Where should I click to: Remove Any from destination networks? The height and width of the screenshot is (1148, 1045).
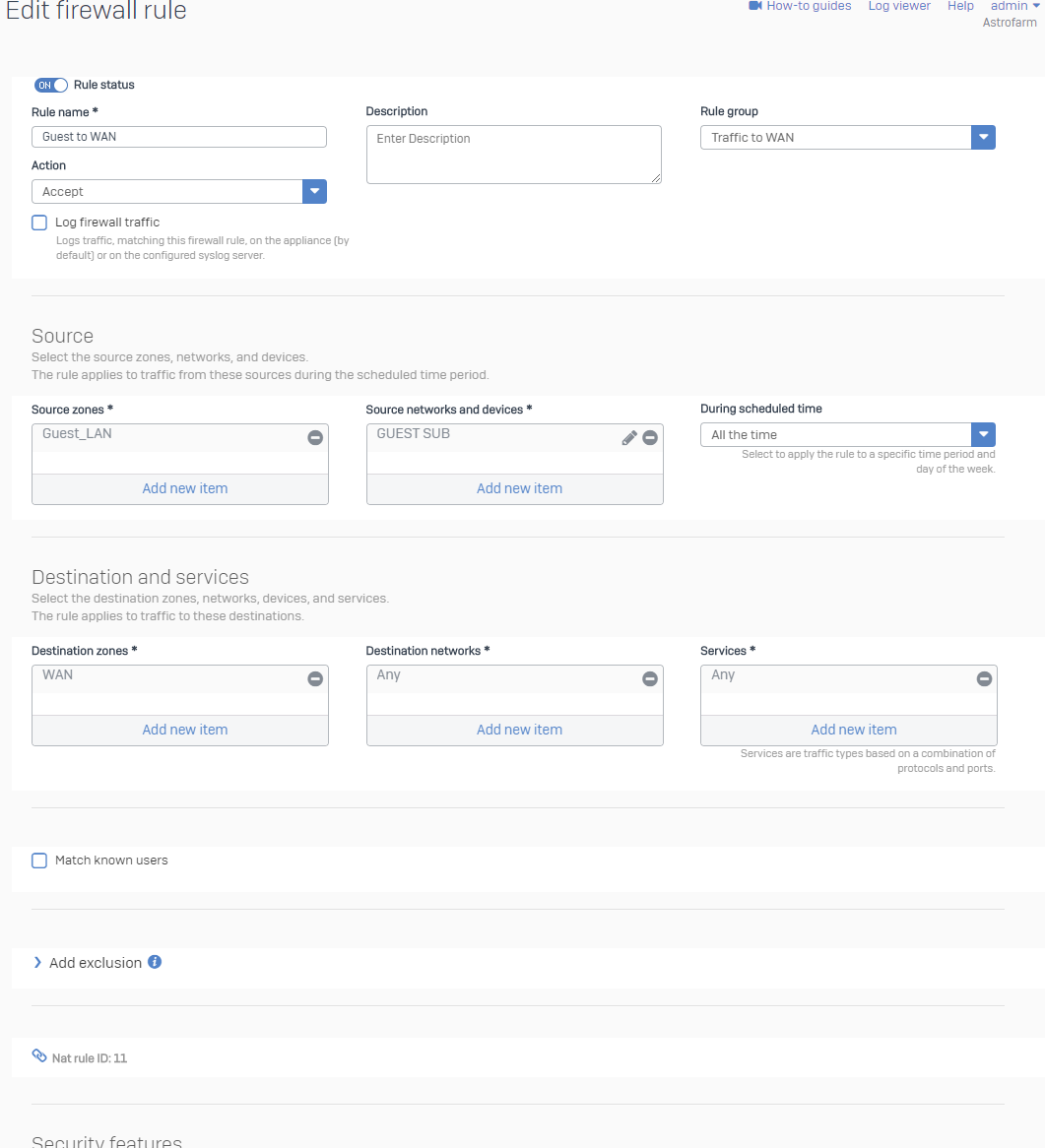coord(650,678)
